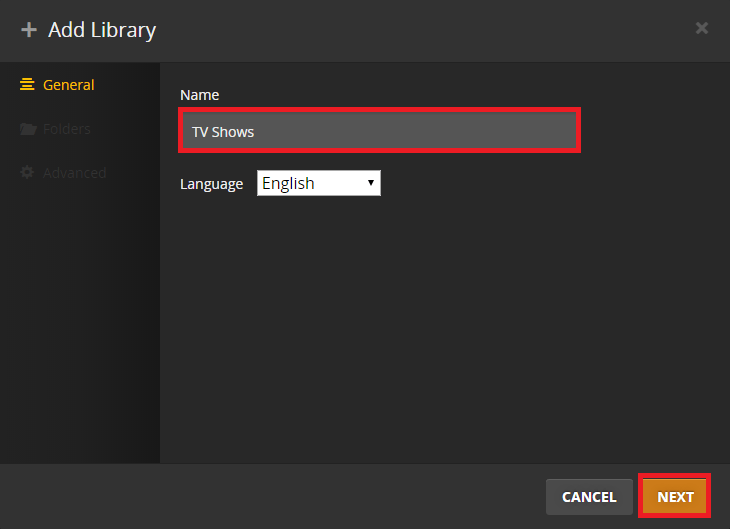
Task: Click empty footer area left of Cancel
Action: 270,497
